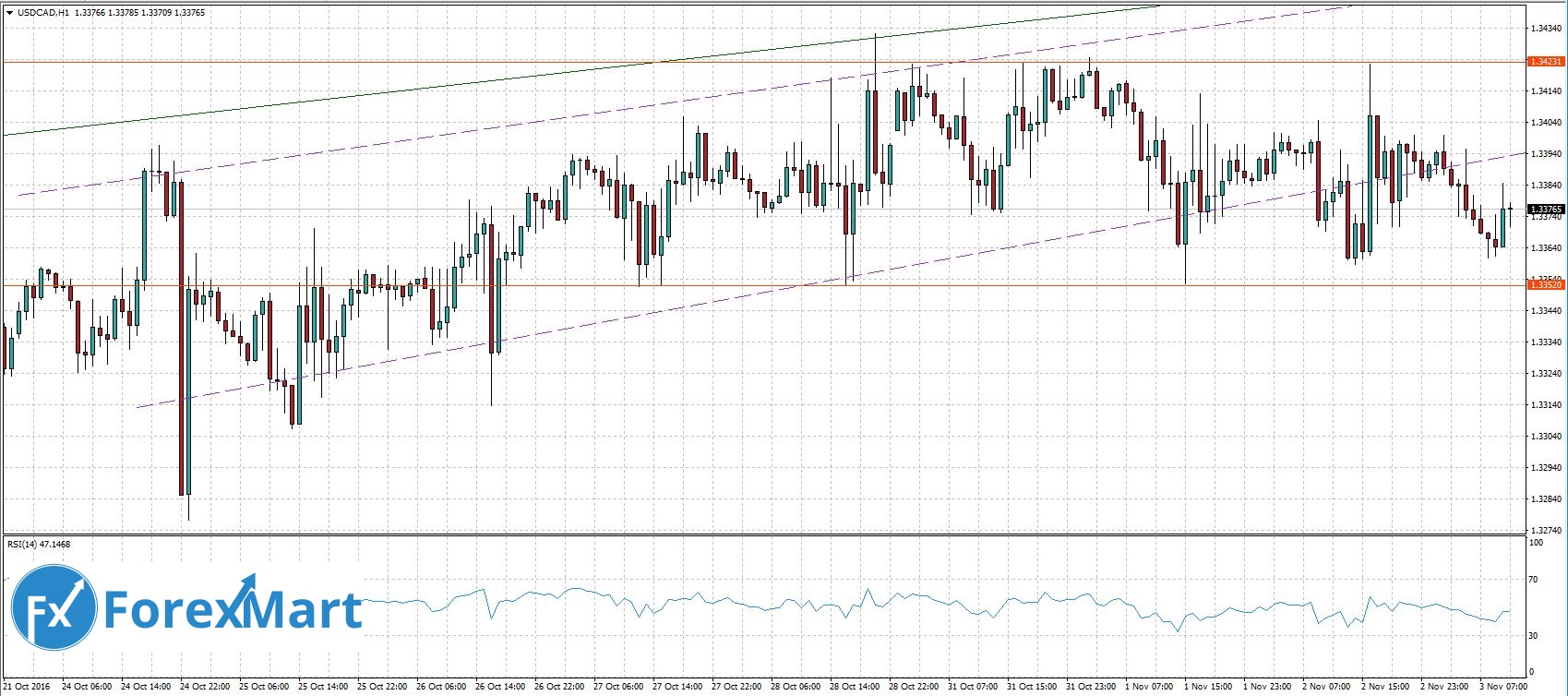Click the 27 Oct 06:00 time label

click(x=618, y=687)
